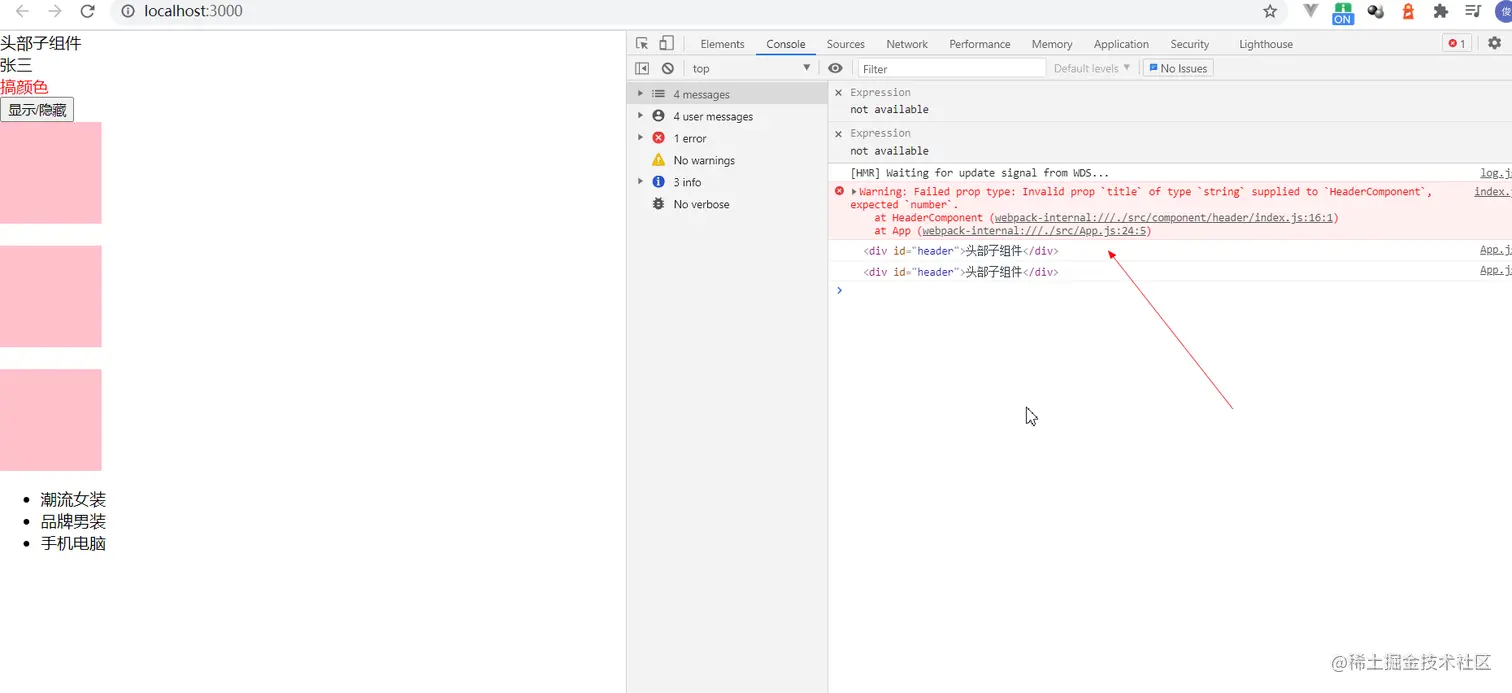Open the src/App.js:24:5 stack link
Viewport: 1512px width, 693px height.
(1033, 231)
